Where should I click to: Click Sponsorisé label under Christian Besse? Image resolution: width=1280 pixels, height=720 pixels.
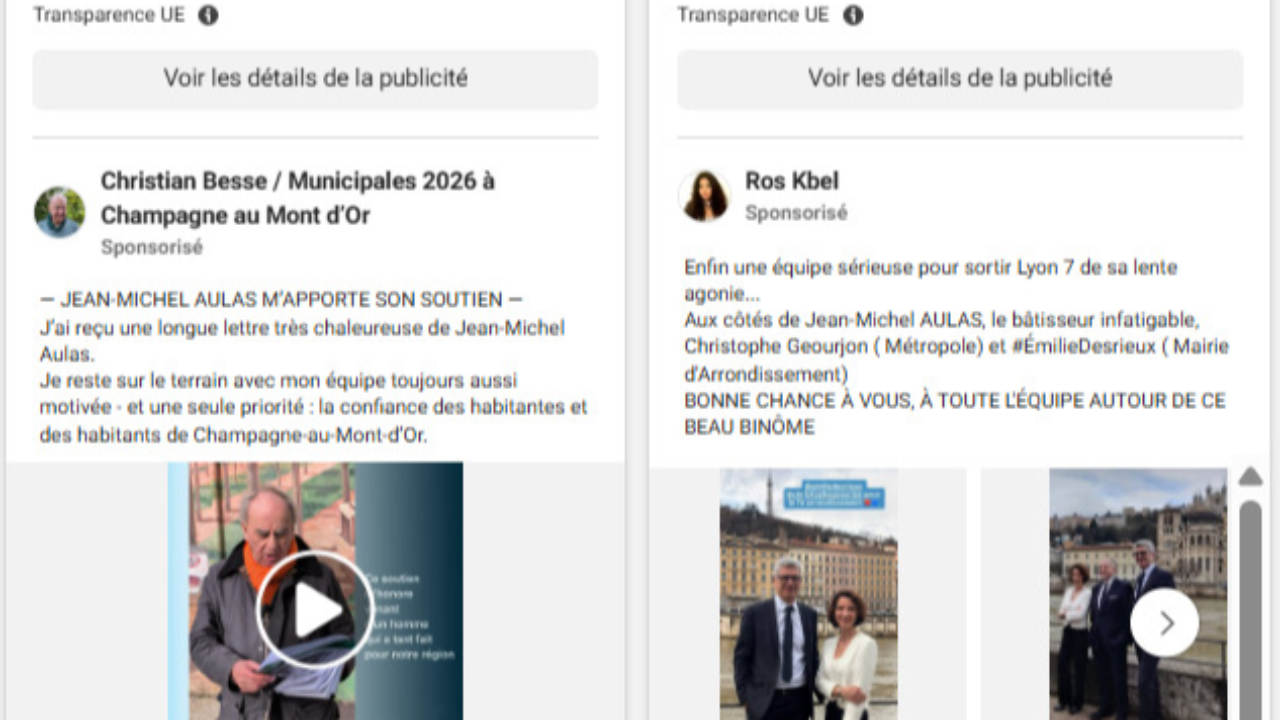pos(151,247)
